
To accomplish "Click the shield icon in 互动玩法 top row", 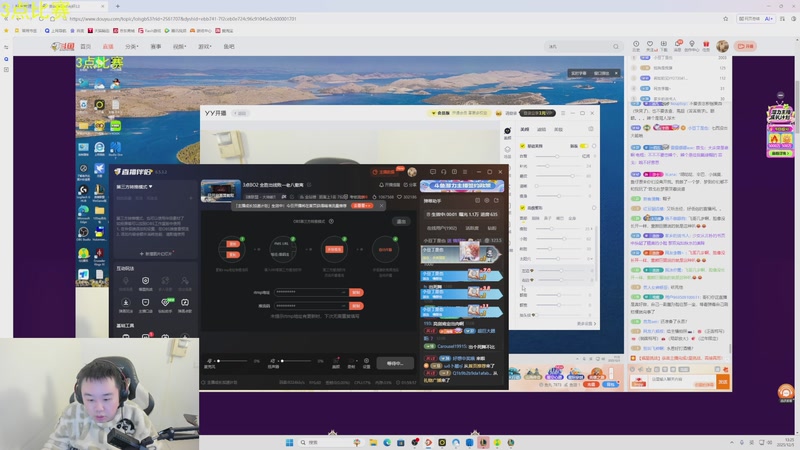I will (145, 281).
